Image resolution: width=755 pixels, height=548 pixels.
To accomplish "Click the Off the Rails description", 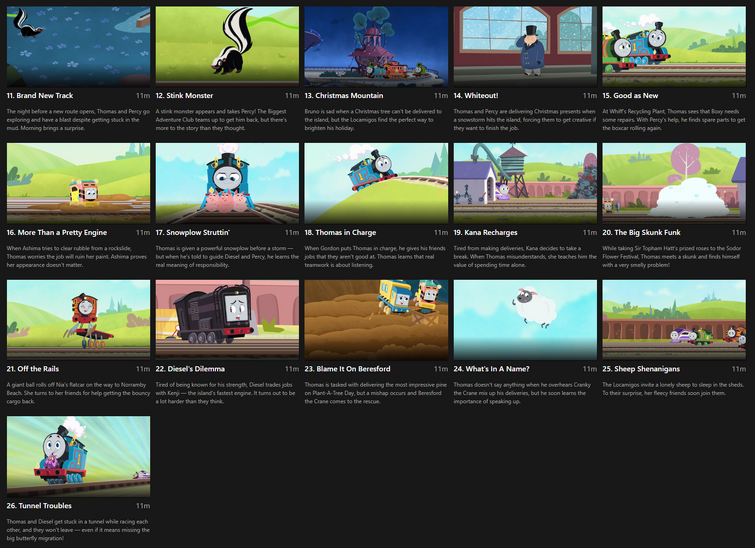I will (78, 393).
